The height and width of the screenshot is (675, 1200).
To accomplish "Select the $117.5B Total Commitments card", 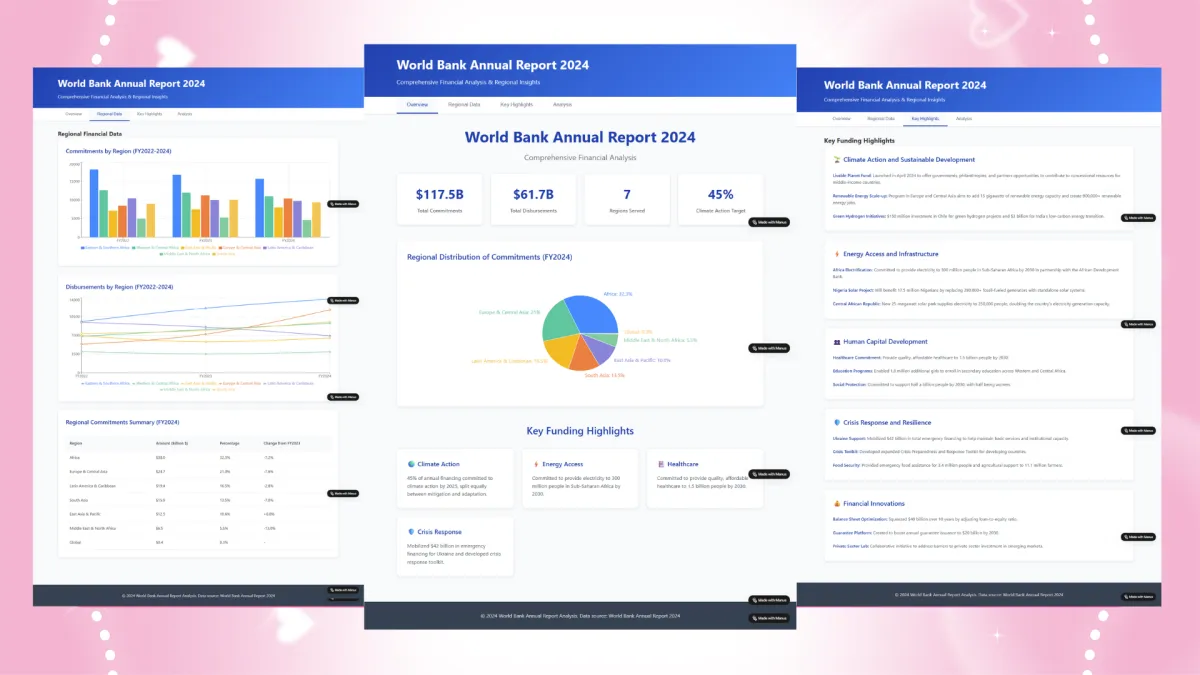I will 439,199.
